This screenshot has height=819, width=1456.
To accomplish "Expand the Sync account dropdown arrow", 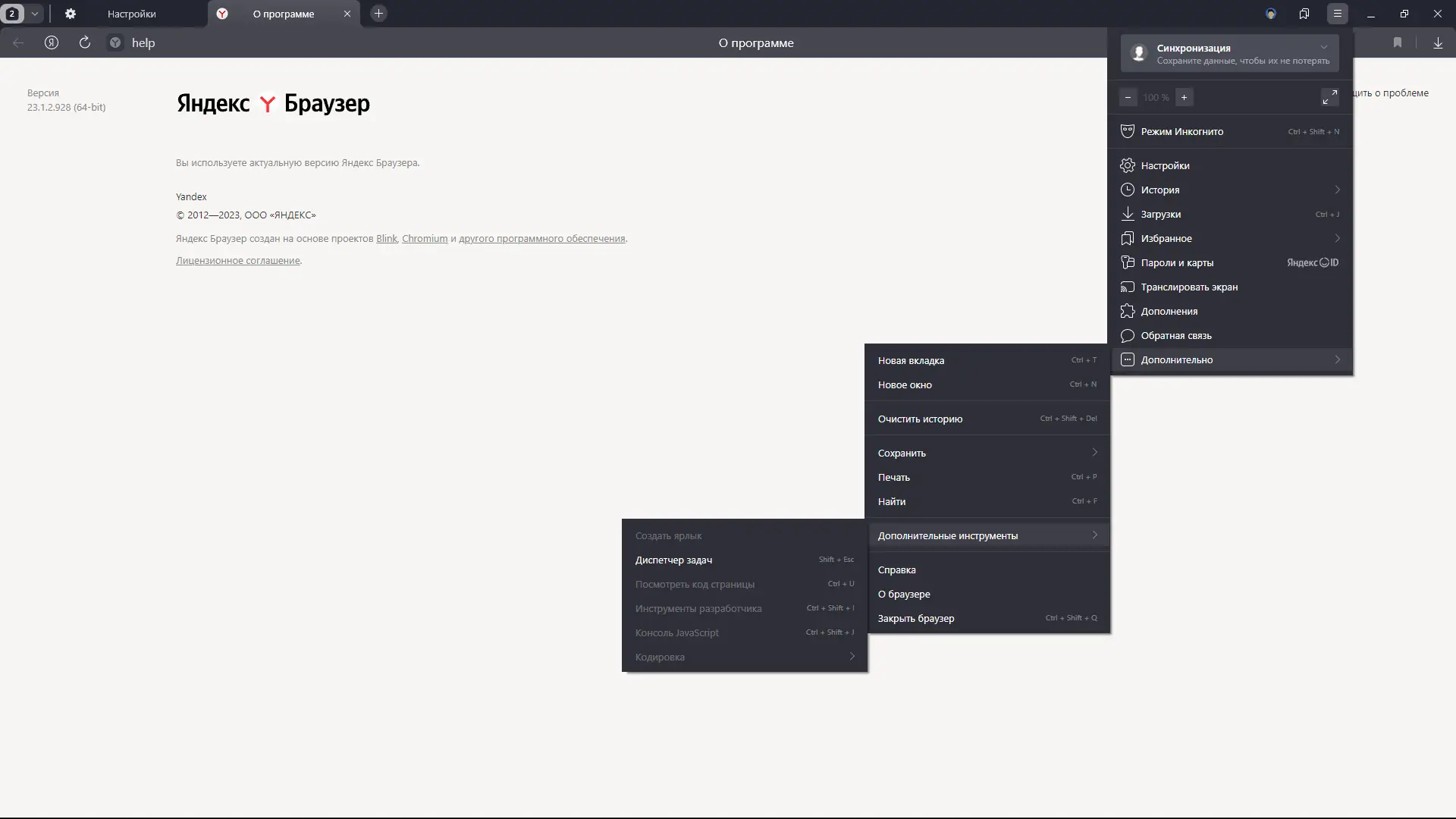I will (x=1324, y=47).
